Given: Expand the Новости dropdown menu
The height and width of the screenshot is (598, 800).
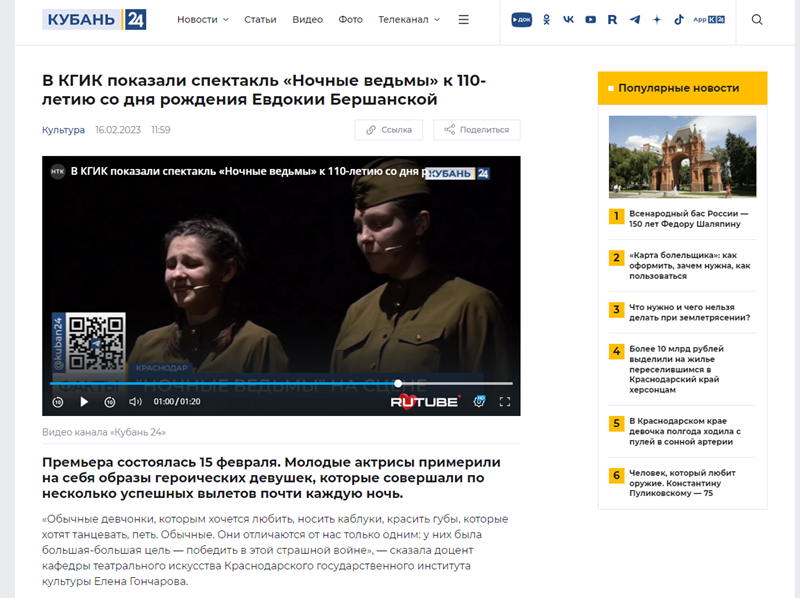Looking at the screenshot, I should (203, 19).
